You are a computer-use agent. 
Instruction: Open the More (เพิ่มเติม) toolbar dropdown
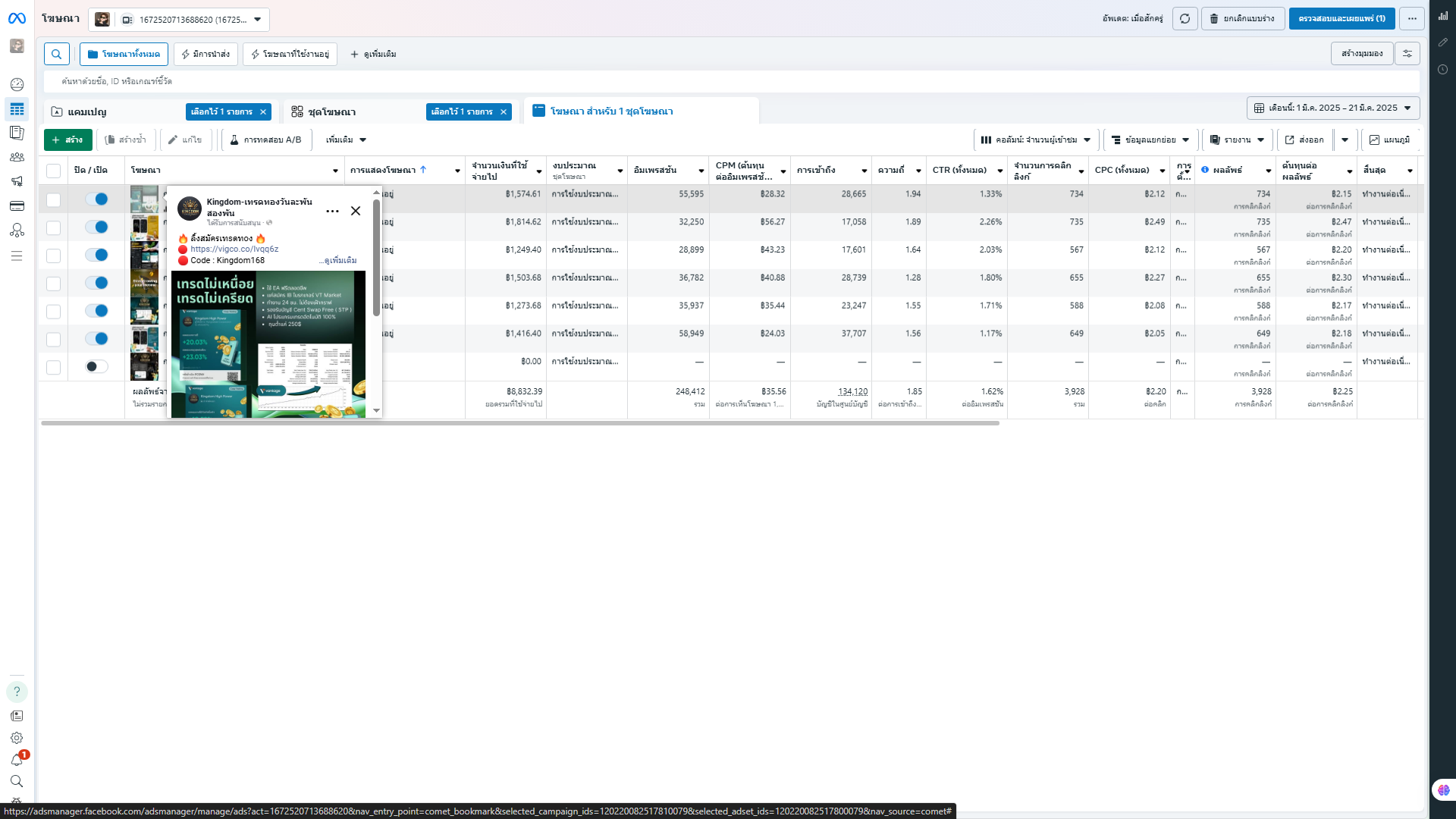(x=346, y=140)
